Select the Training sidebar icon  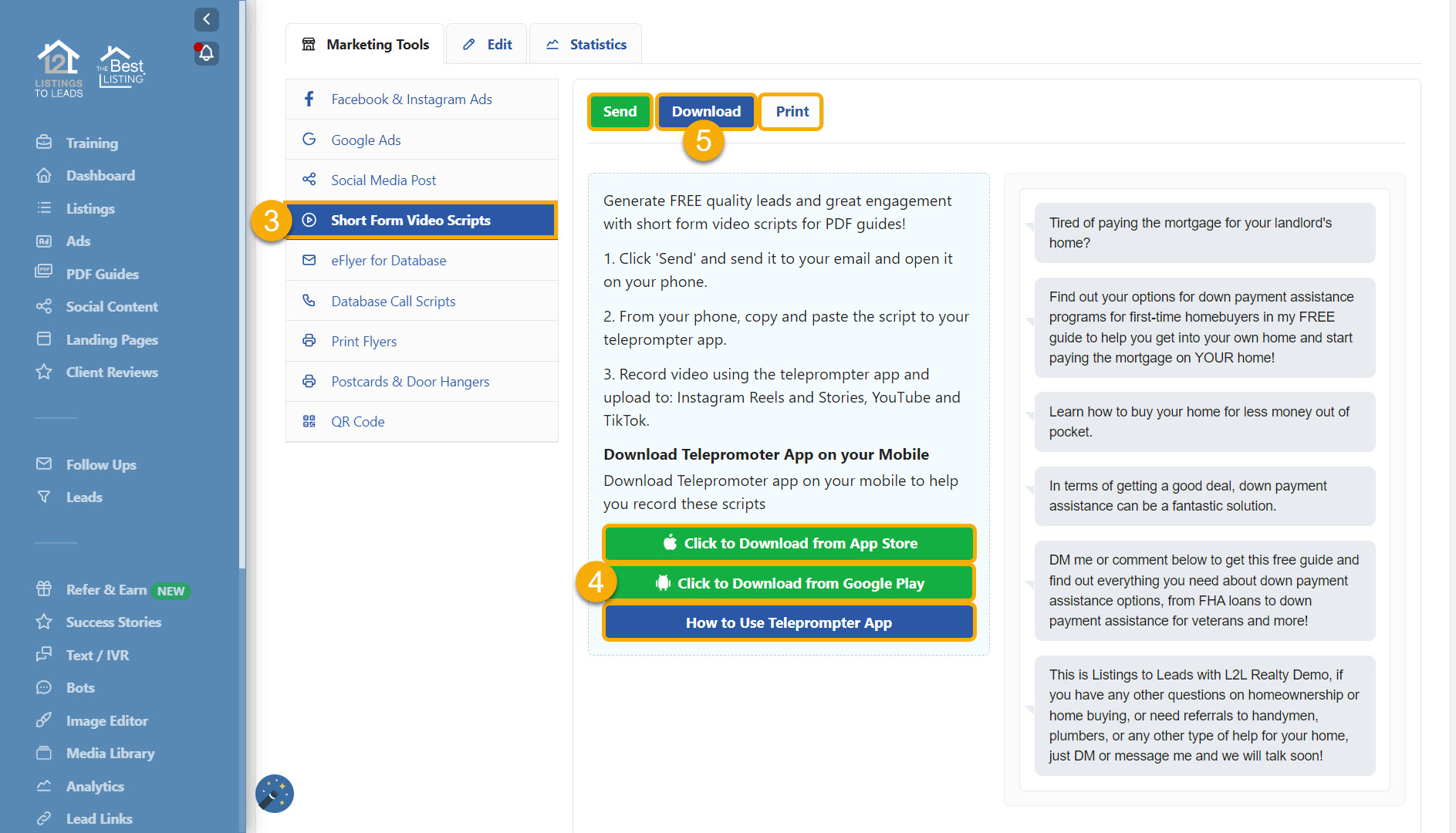click(93, 143)
